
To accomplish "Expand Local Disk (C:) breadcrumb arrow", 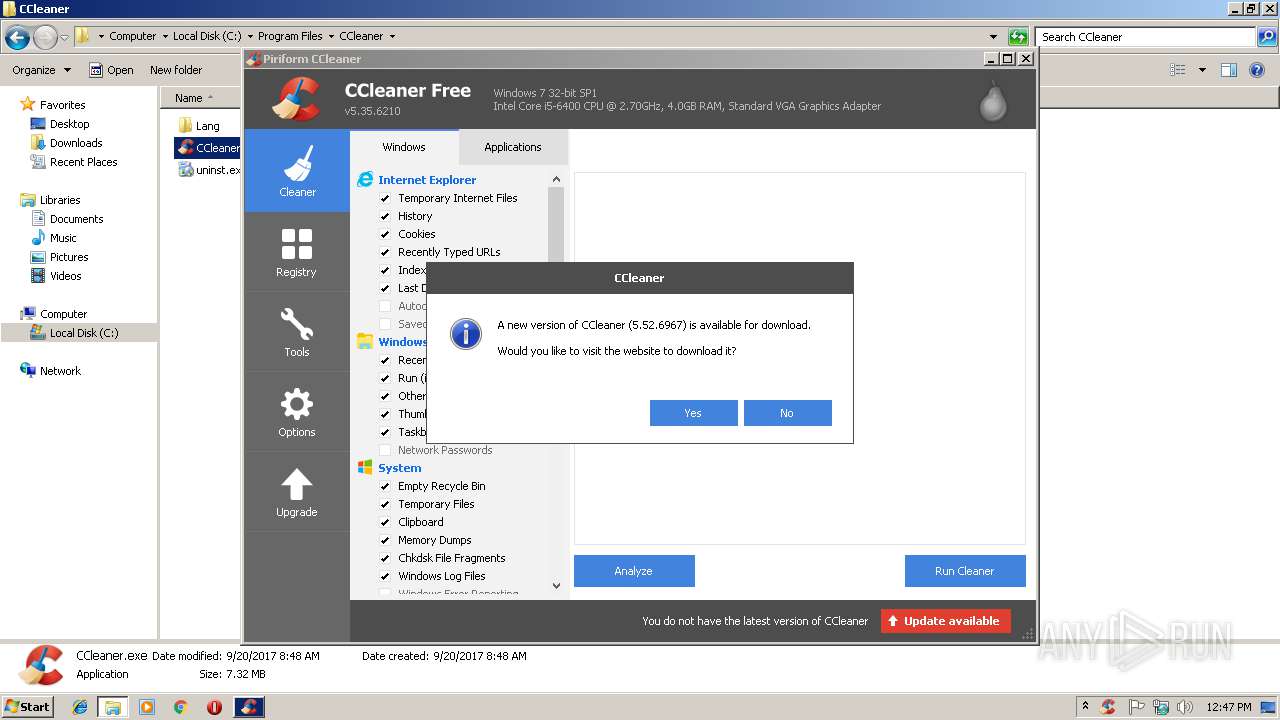I will click(x=249, y=37).
